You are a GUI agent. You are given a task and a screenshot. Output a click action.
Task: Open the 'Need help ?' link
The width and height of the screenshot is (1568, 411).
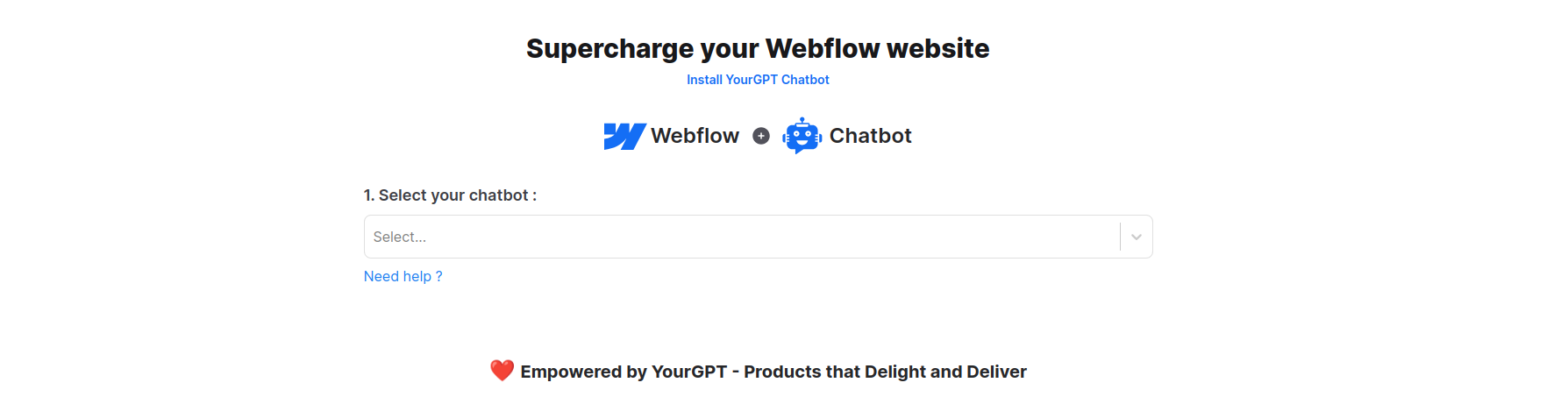(x=403, y=276)
